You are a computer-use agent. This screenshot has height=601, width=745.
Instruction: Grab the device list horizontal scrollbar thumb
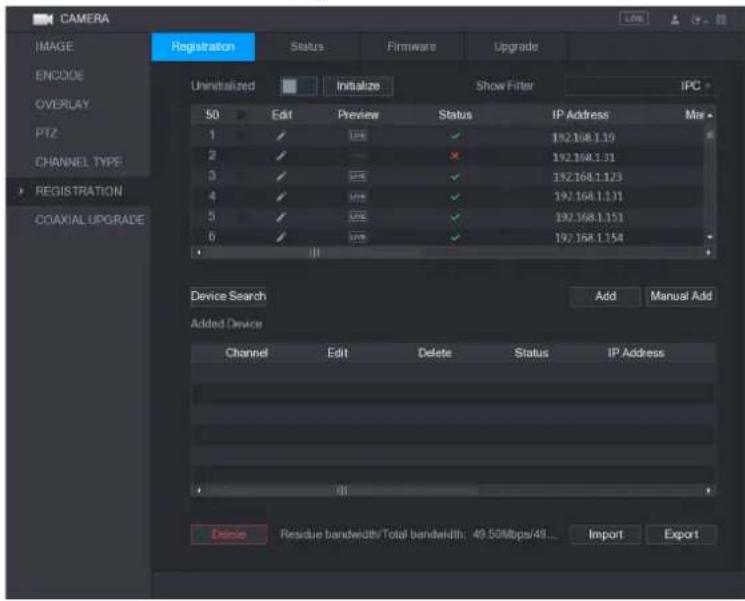[x=315, y=253]
